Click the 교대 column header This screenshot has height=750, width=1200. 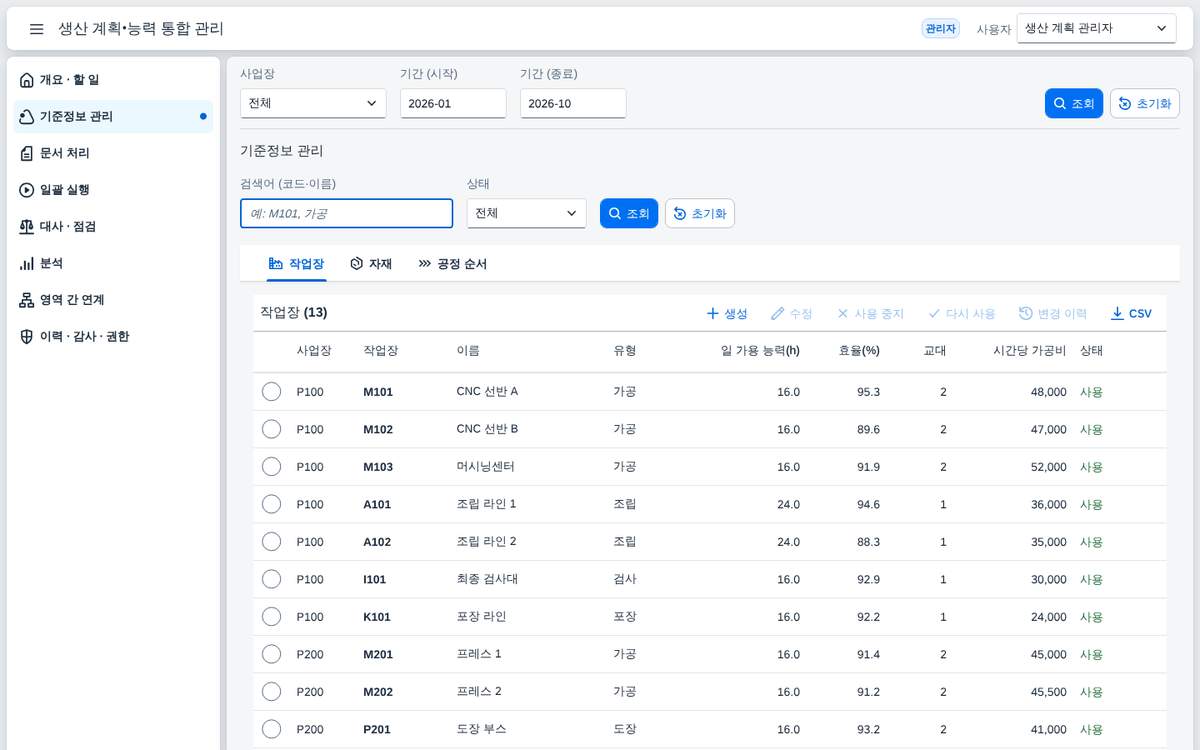[935, 351]
